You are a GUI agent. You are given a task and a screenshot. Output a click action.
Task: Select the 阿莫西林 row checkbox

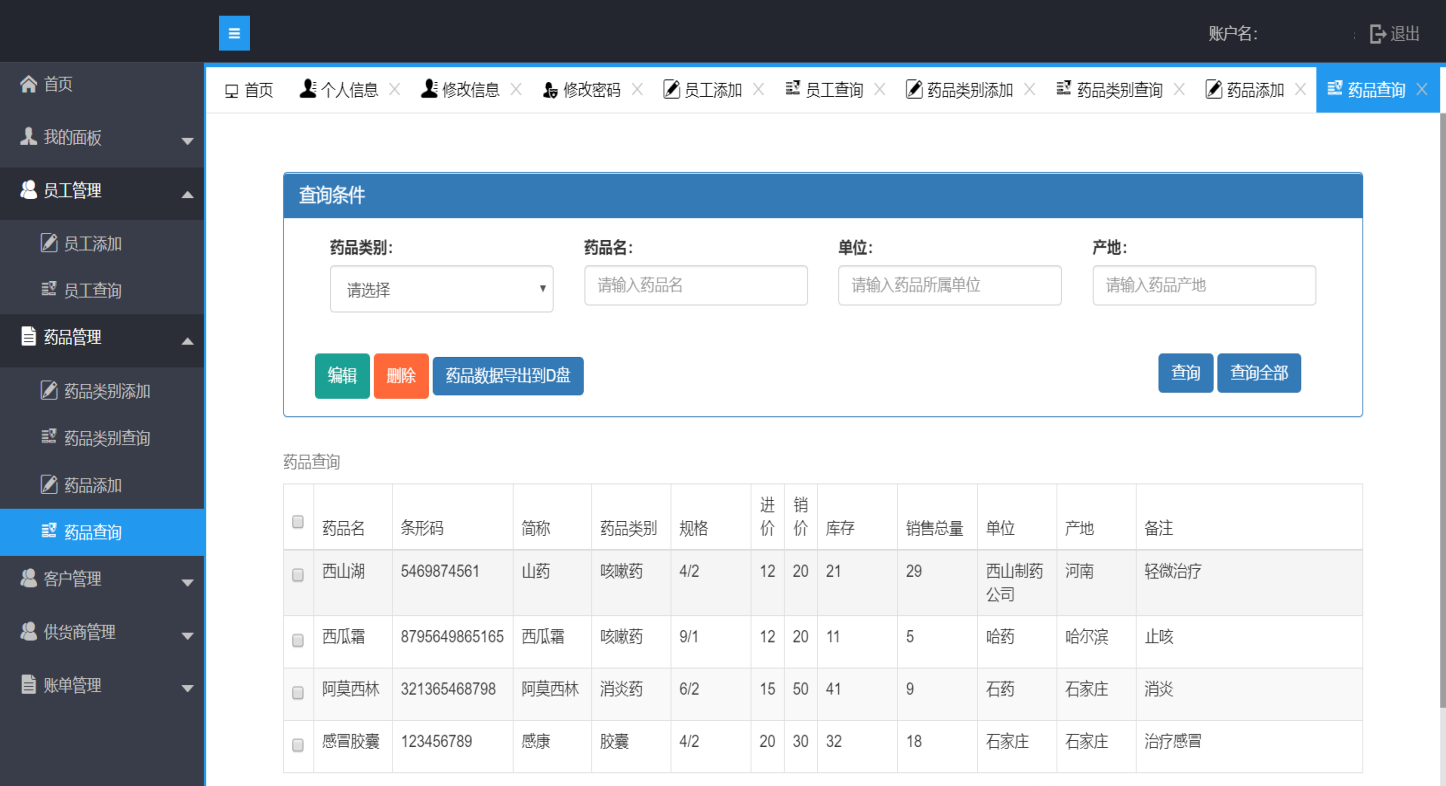click(x=298, y=692)
